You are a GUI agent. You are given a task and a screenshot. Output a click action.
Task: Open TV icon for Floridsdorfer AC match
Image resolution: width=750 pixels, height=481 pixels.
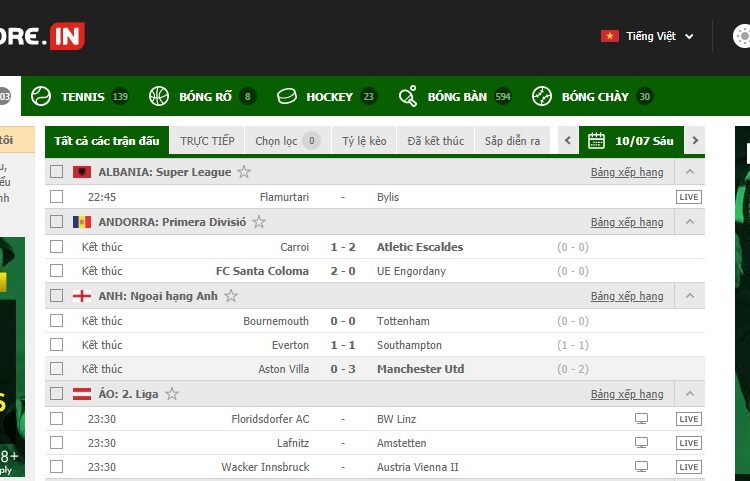click(641, 419)
